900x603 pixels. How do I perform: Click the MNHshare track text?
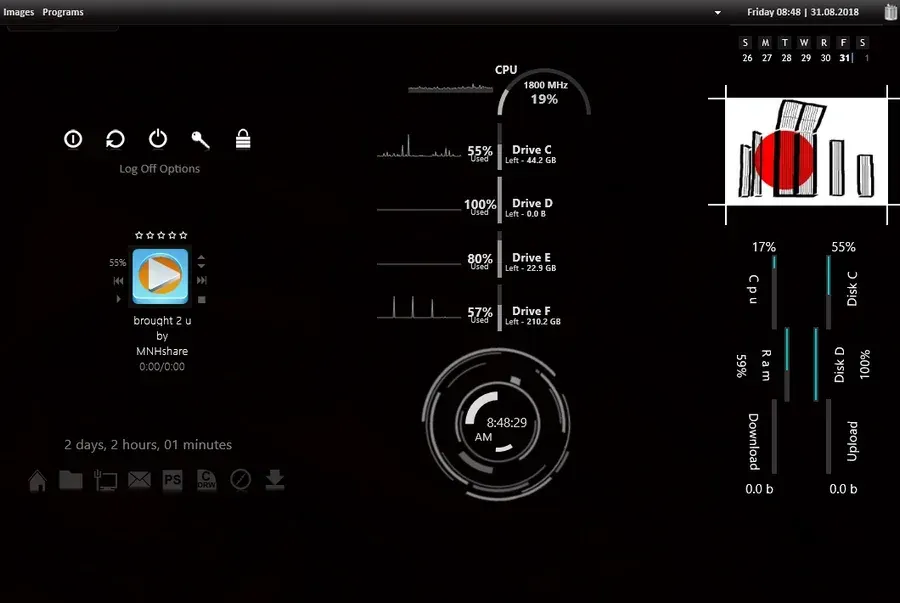(162, 351)
